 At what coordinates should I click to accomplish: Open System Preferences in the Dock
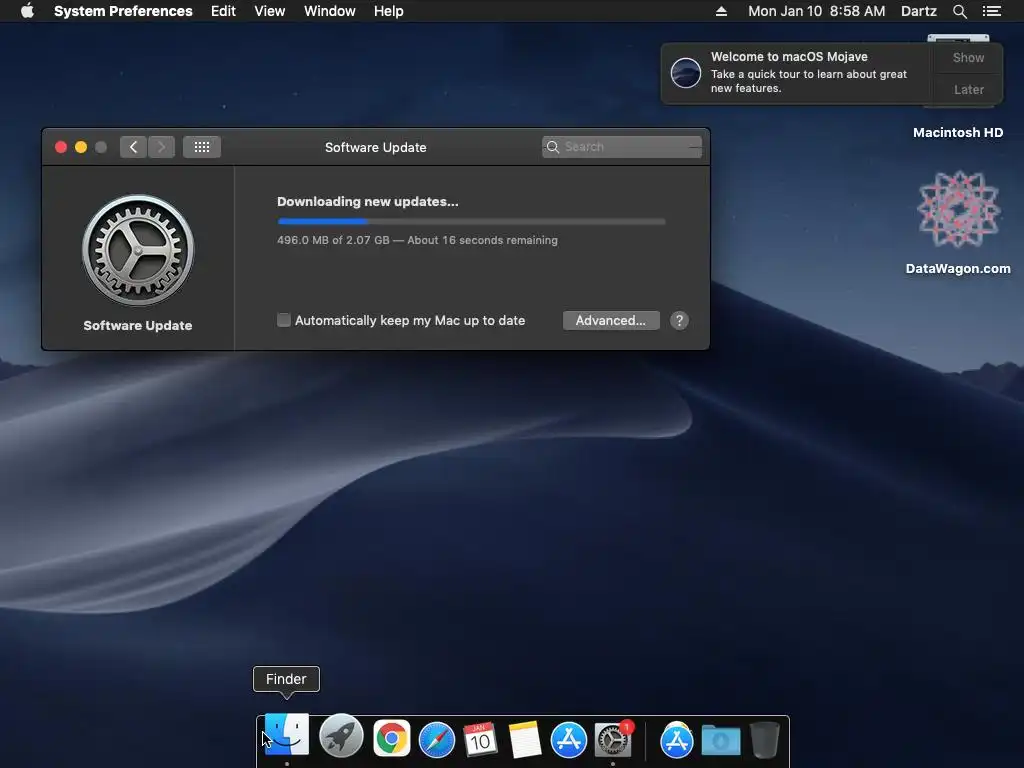tap(613, 739)
